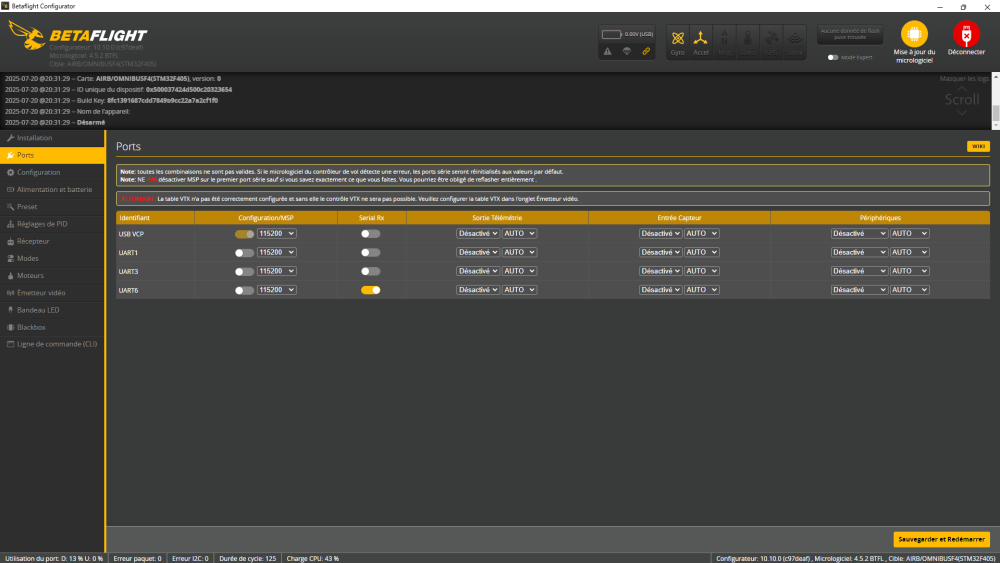Toggle Mode Expert switch
Viewport: 1000px width, 563px height.
[x=833, y=58]
